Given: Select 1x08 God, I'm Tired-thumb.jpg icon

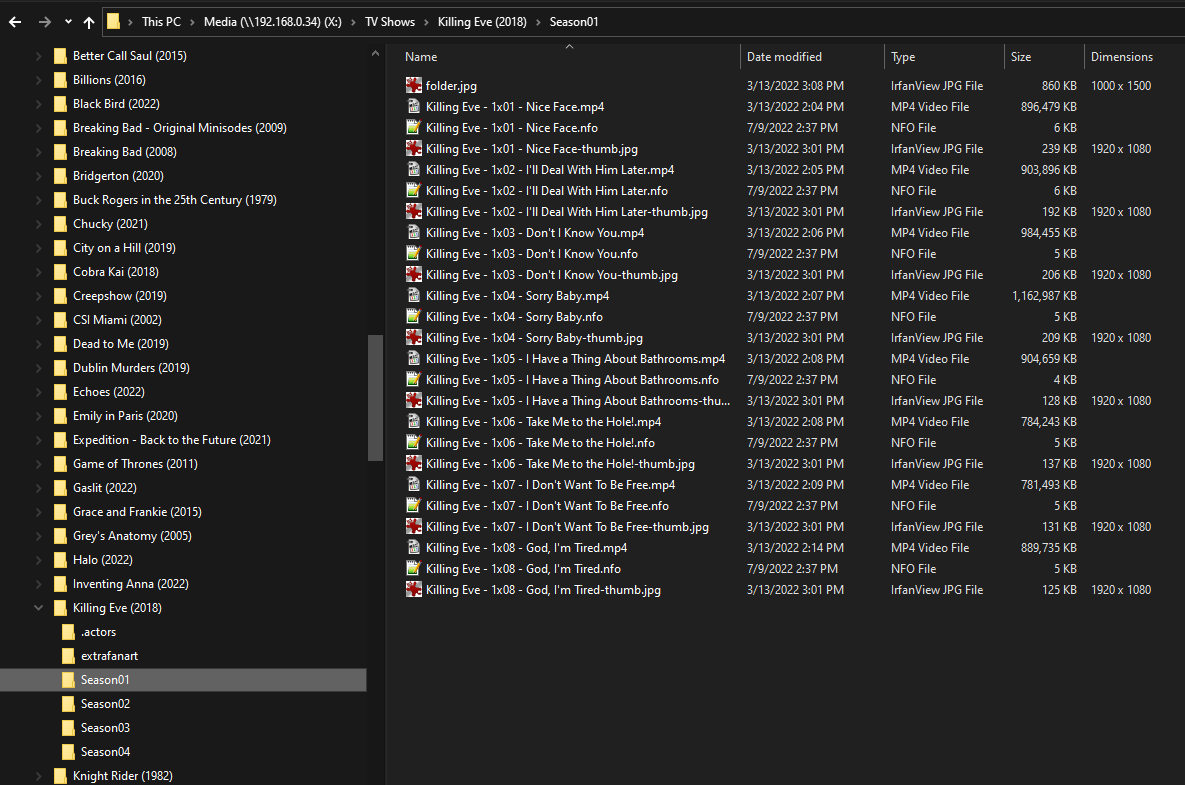Looking at the screenshot, I should coord(413,589).
